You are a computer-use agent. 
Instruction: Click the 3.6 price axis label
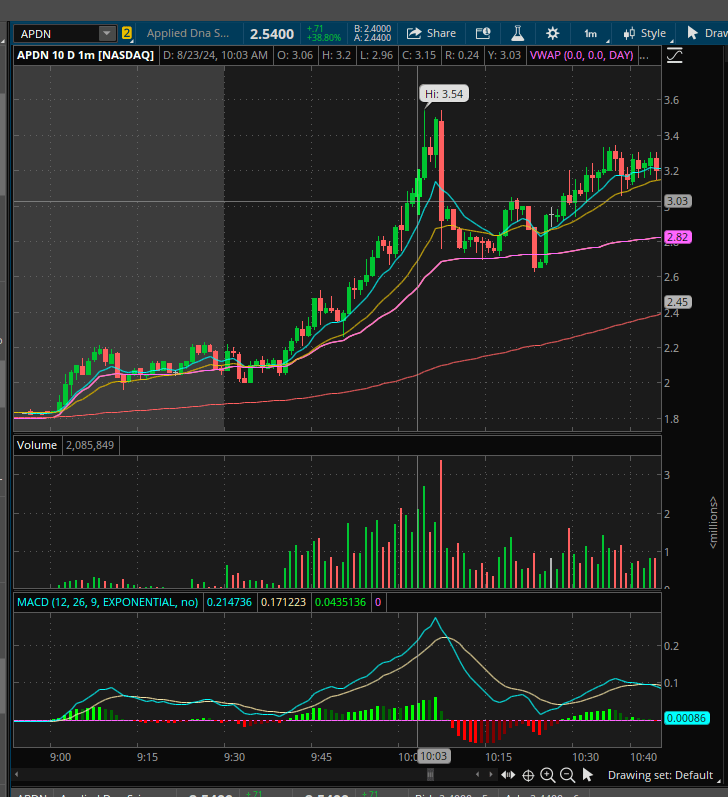click(672, 100)
